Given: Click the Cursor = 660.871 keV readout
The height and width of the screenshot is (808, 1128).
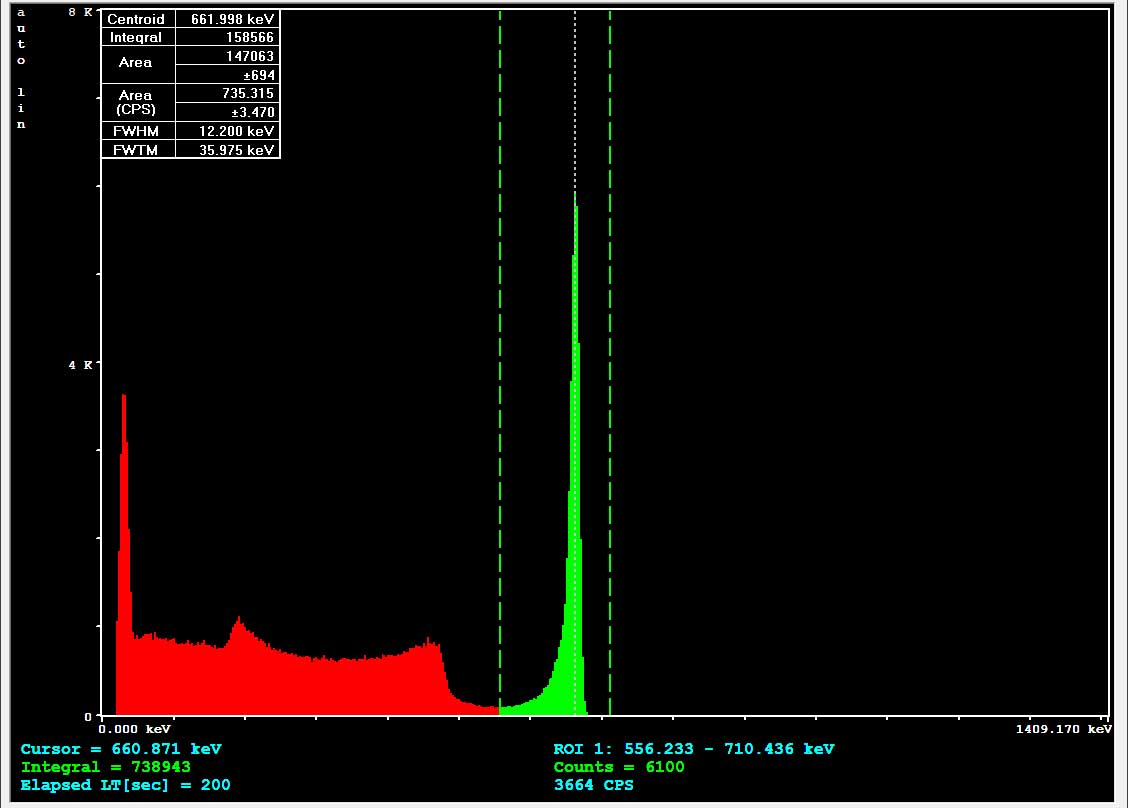Looking at the screenshot, I should point(121,749).
